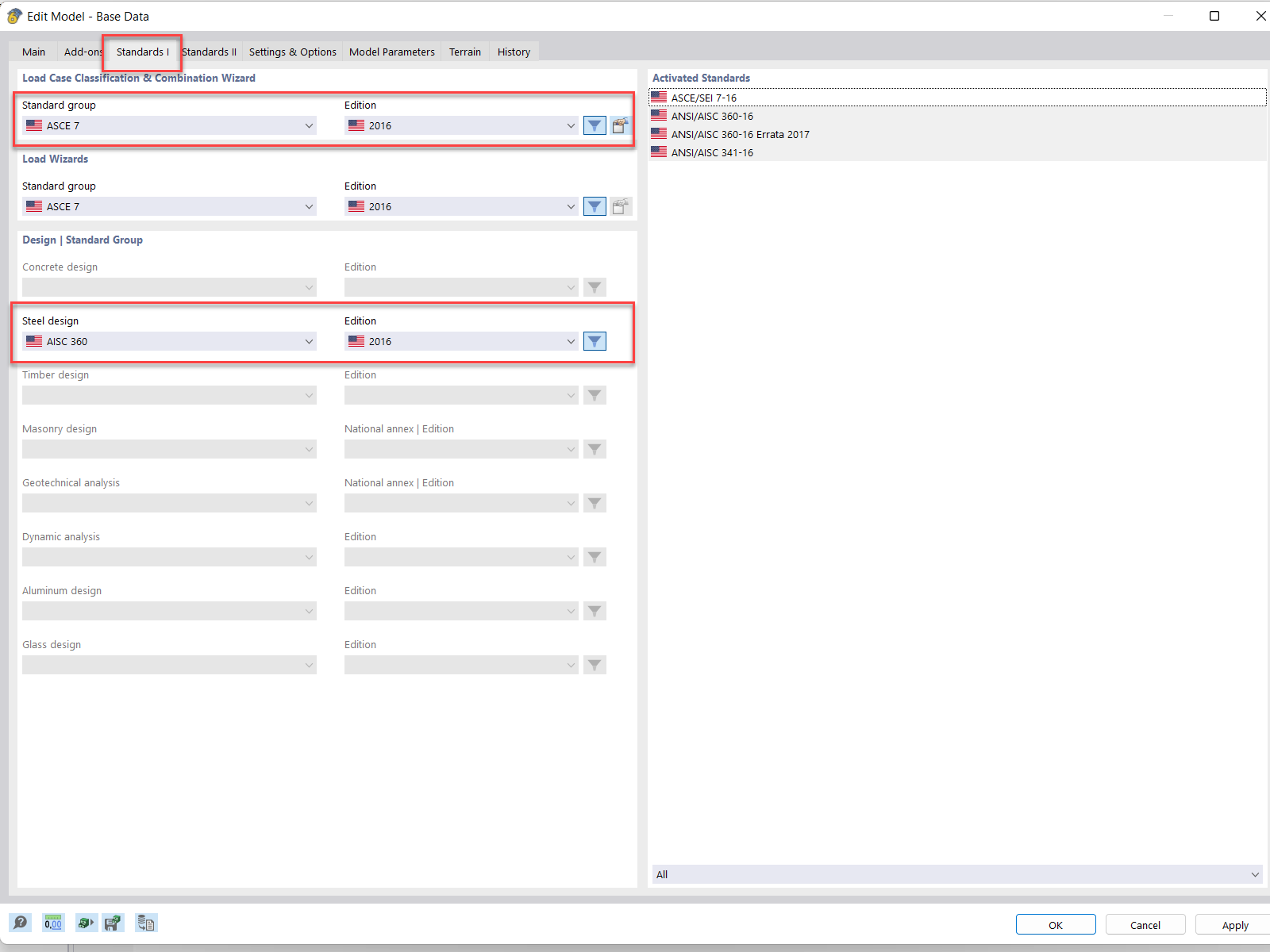Open the History tab
The width and height of the screenshot is (1270, 952).
point(514,52)
